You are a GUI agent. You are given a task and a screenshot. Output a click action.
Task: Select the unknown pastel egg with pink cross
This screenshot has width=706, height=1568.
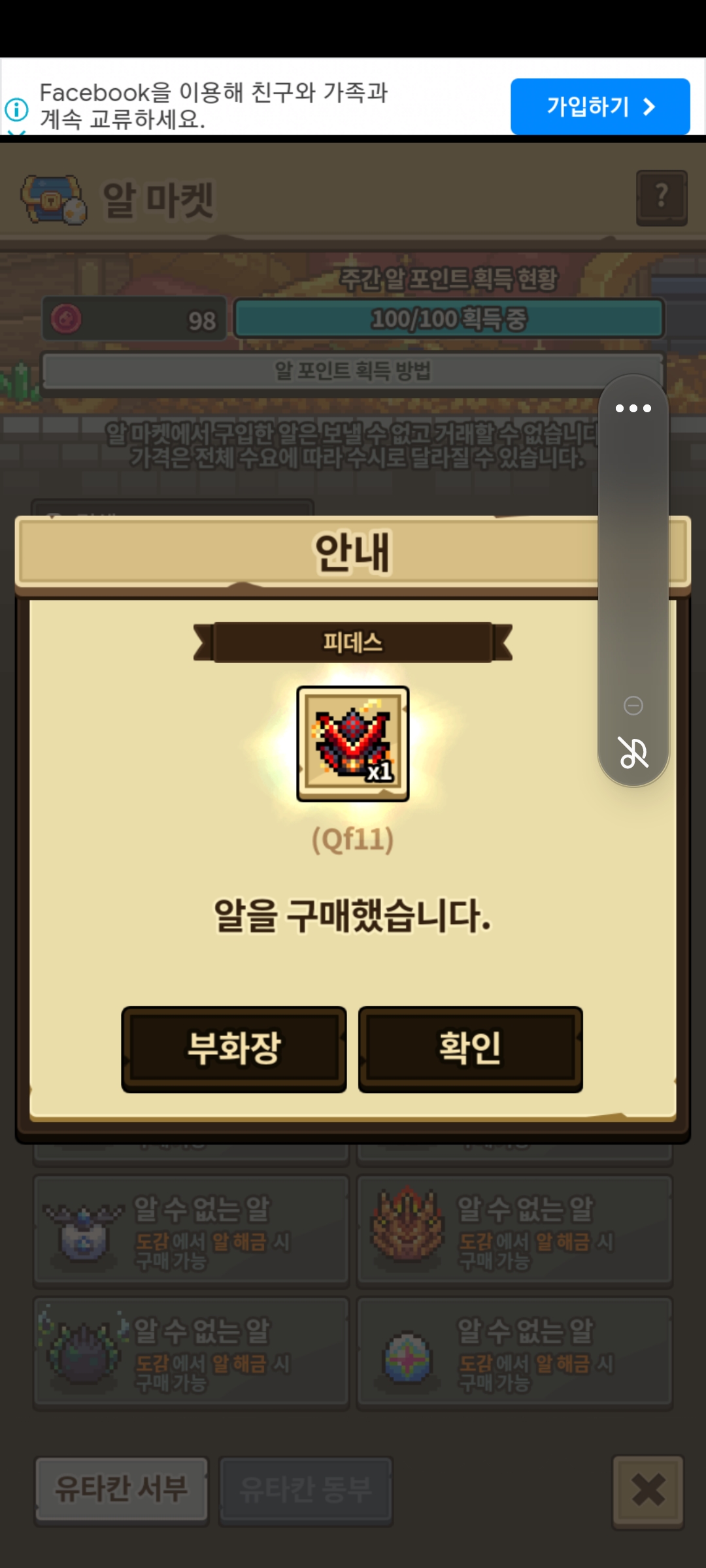[x=514, y=1352]
